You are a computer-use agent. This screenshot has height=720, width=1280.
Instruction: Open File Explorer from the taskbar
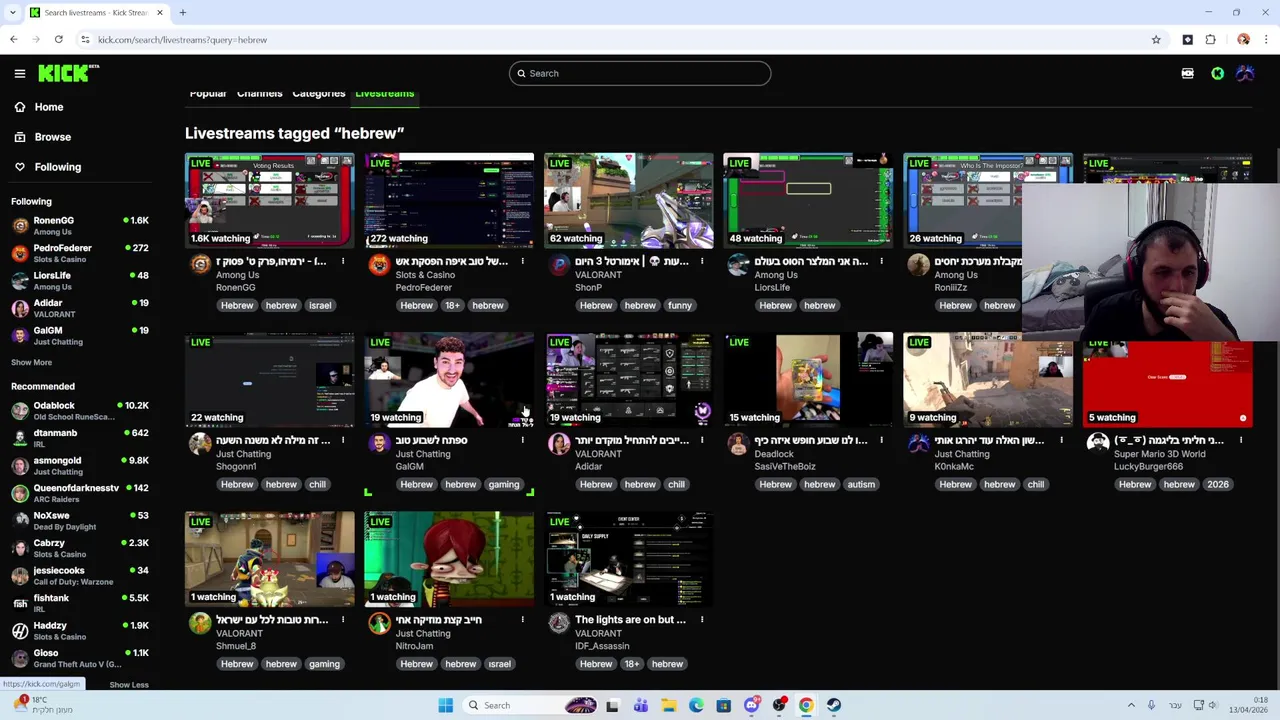pos(668,705)
